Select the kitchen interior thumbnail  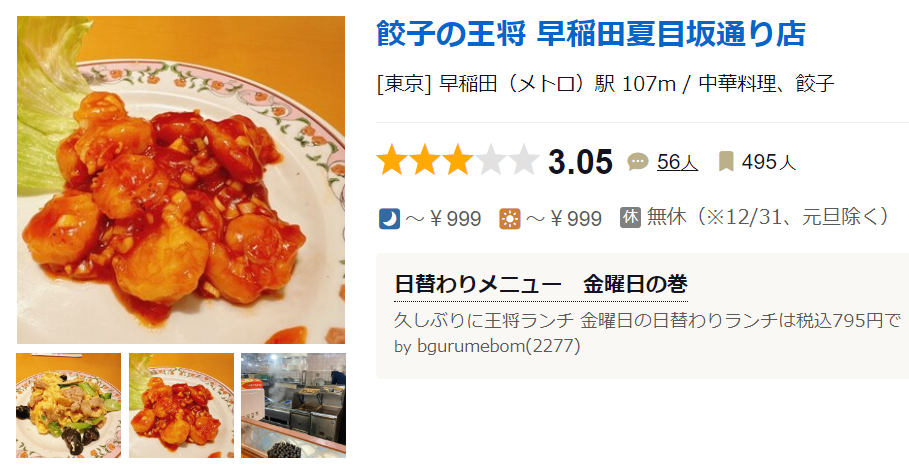[293, 405]
